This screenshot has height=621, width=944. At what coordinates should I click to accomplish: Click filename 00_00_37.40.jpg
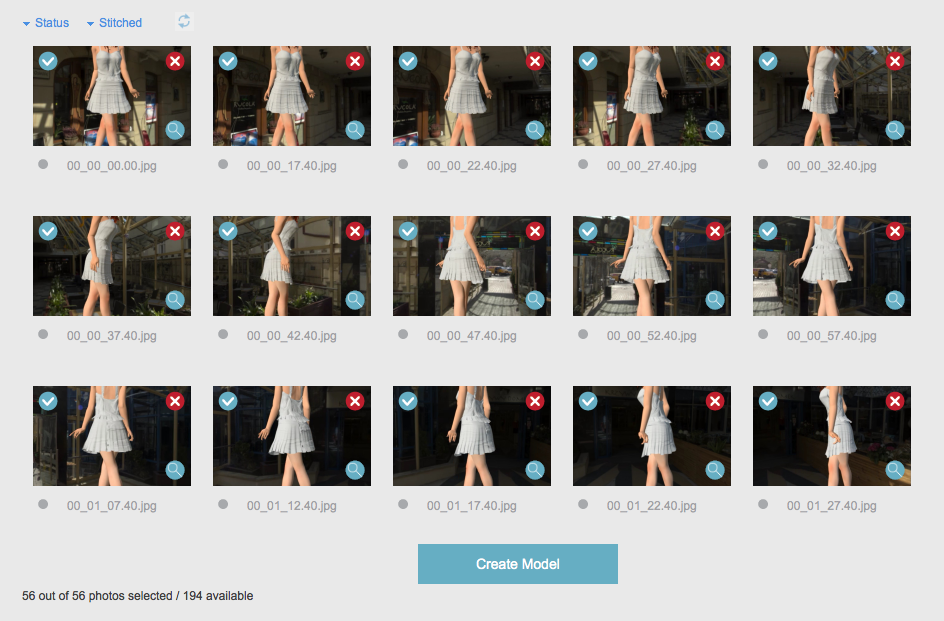(x=111, y=335)
